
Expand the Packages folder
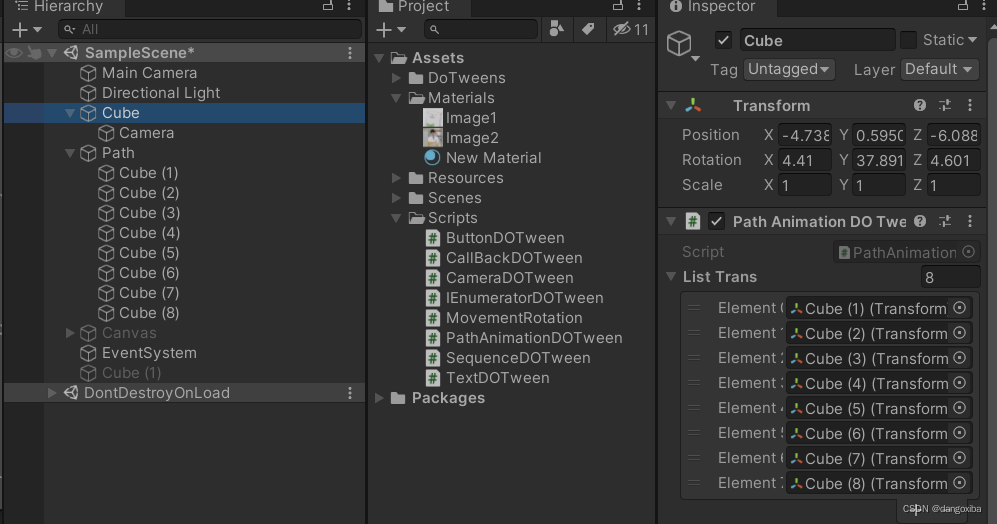pos(379,398)
